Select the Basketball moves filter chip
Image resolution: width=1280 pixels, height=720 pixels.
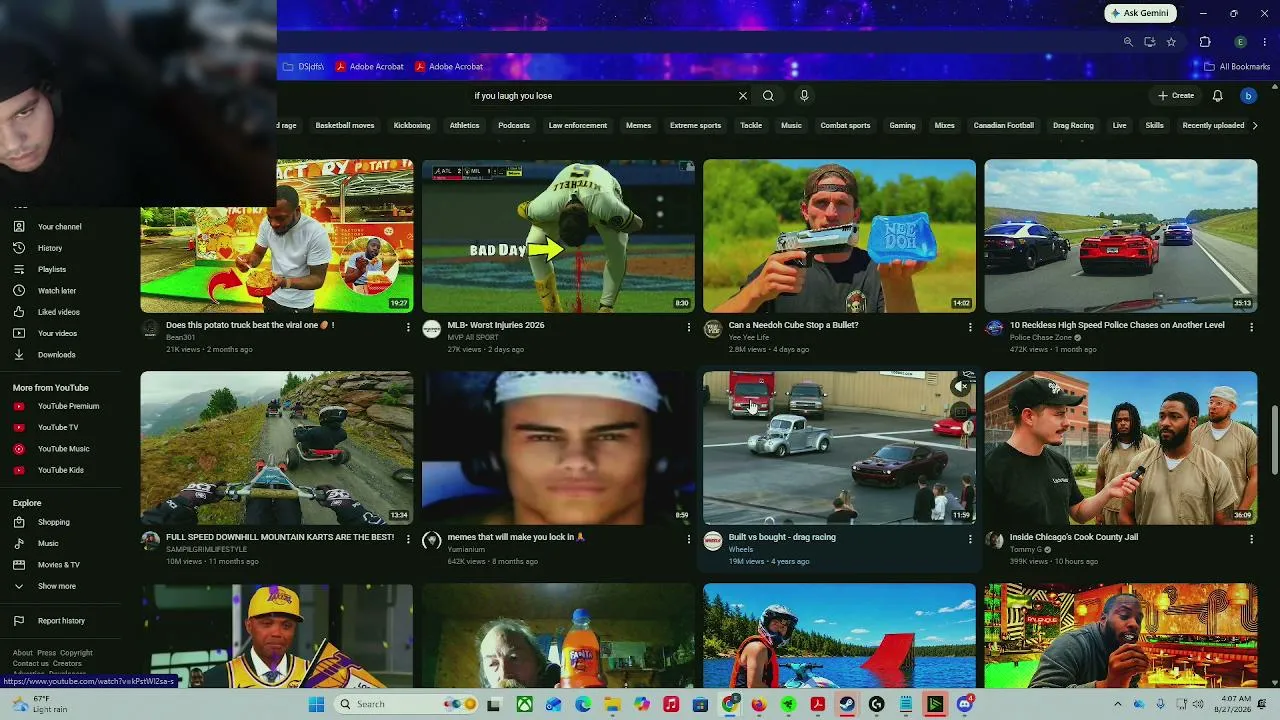345,126
